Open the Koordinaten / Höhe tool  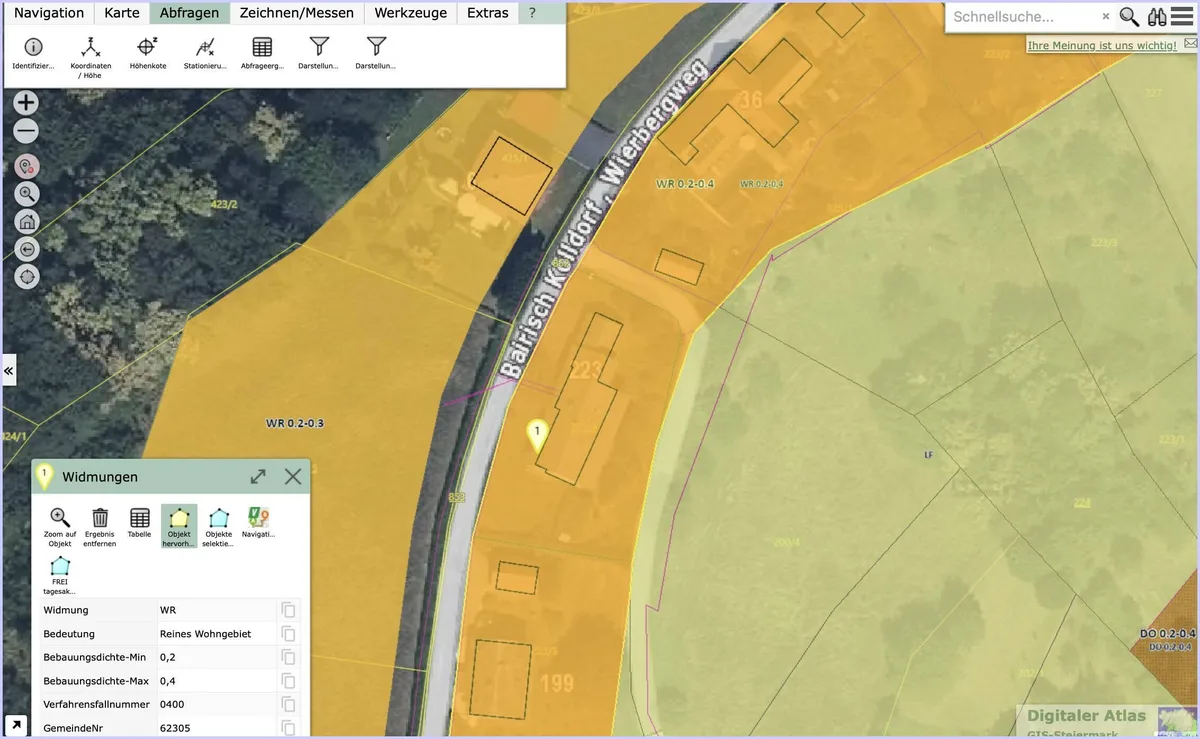click(x=91, y=57)
